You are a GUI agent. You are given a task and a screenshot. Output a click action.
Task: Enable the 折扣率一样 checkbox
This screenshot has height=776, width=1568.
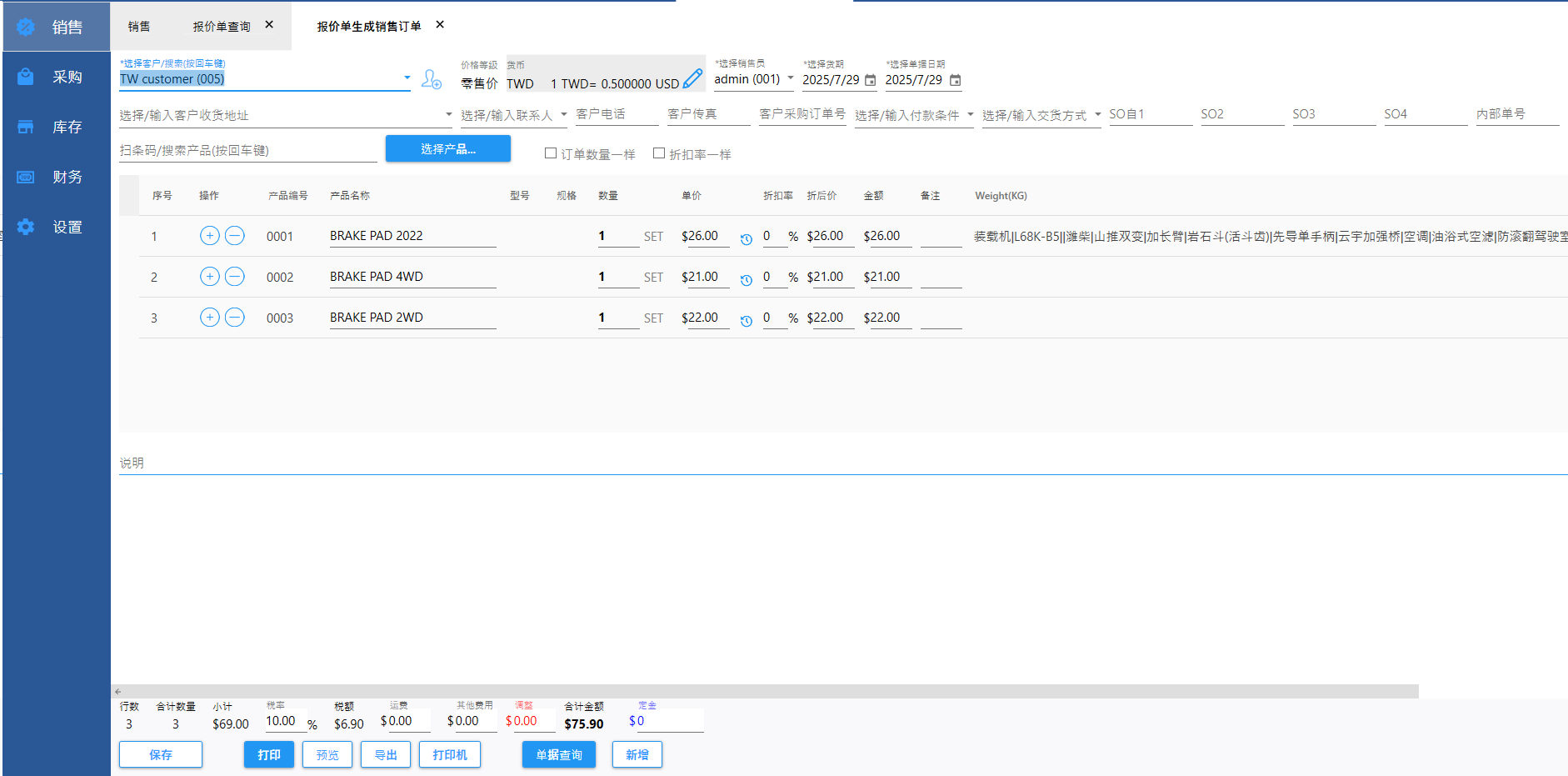point(659,153)
